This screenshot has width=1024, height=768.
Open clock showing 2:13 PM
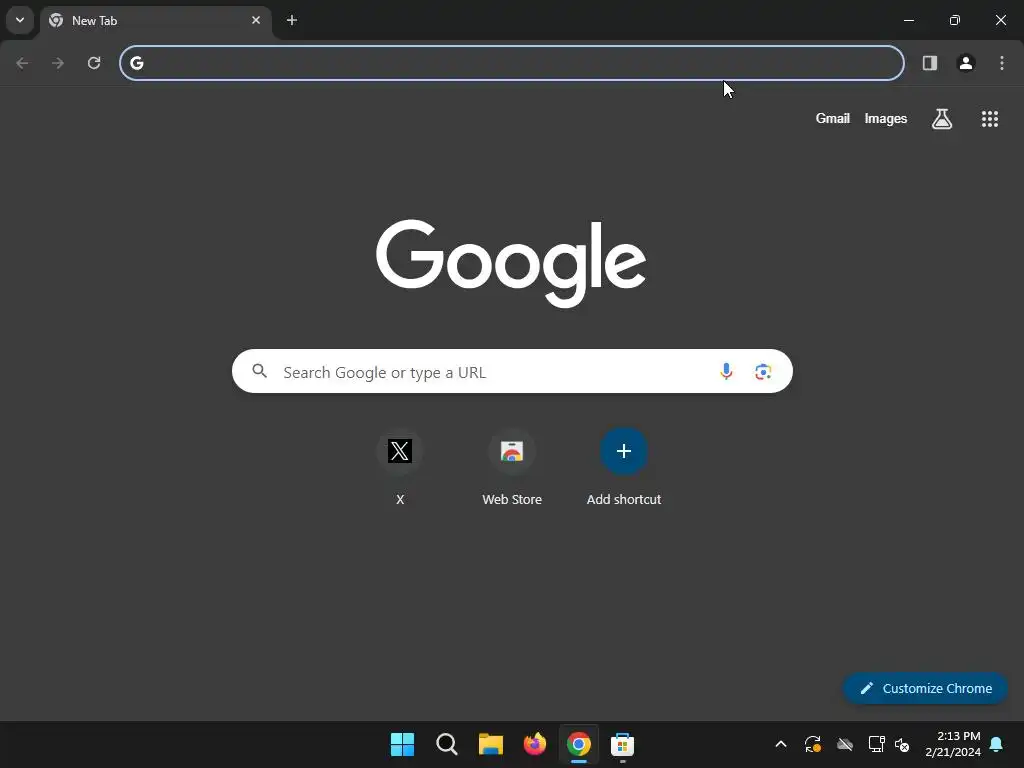(x=953, y=744)
